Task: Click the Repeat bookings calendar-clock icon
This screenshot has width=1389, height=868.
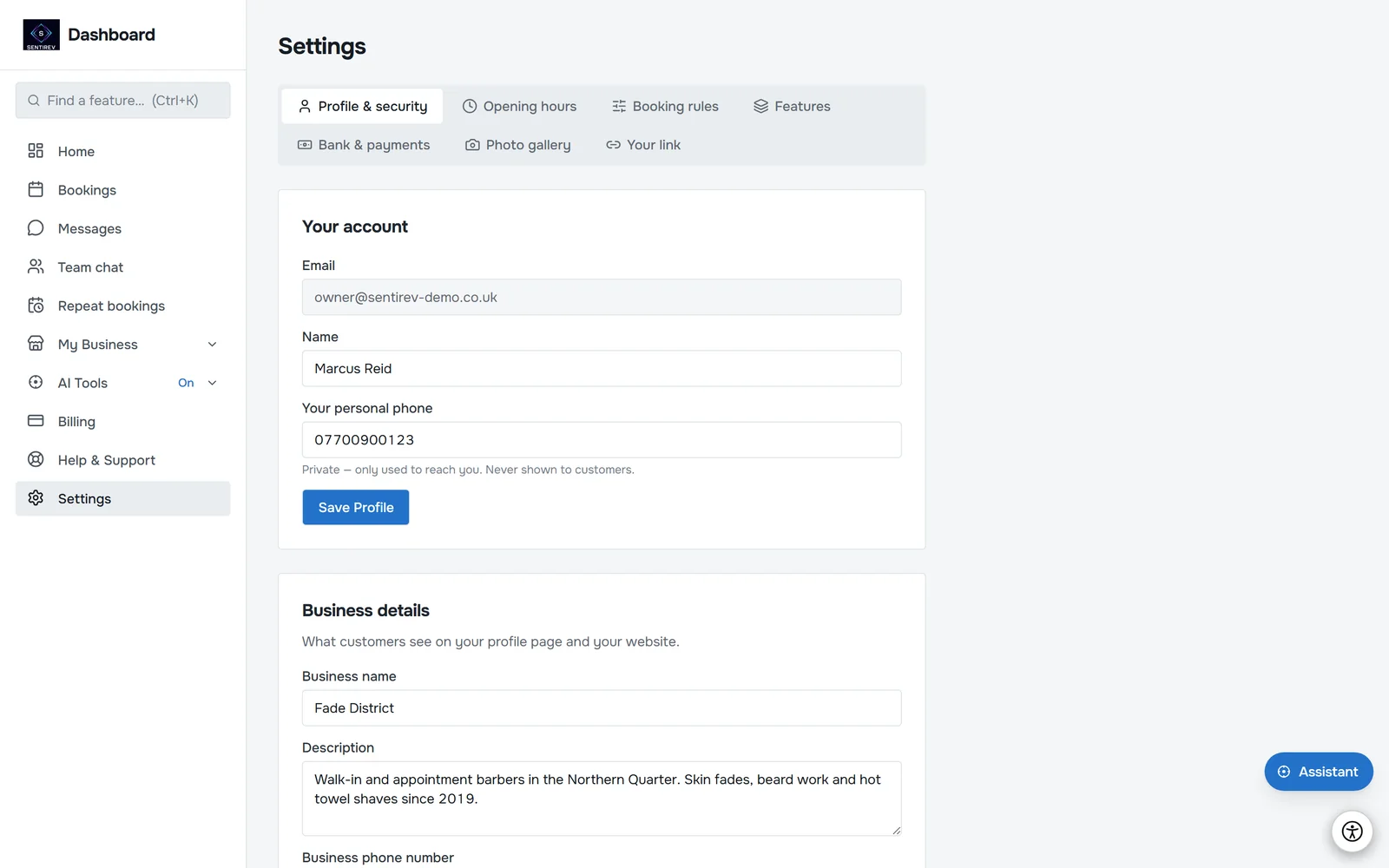Action: point(36,306)
